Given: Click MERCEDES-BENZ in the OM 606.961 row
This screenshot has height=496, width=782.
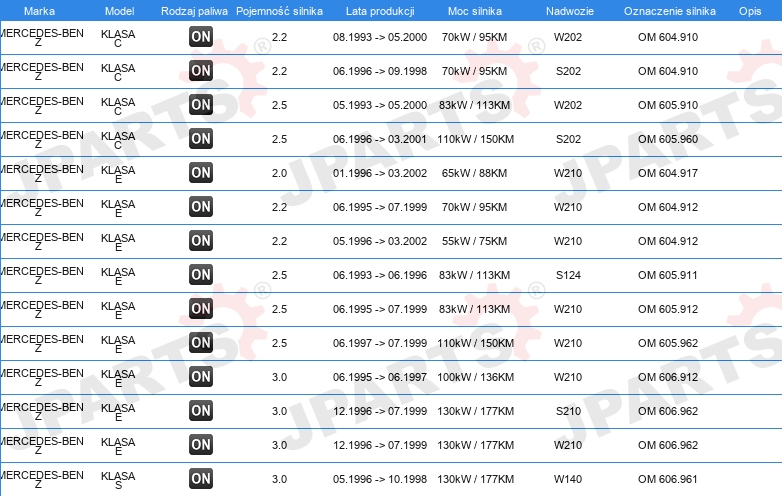Looking at the screenshot, I should pos(41,480).
